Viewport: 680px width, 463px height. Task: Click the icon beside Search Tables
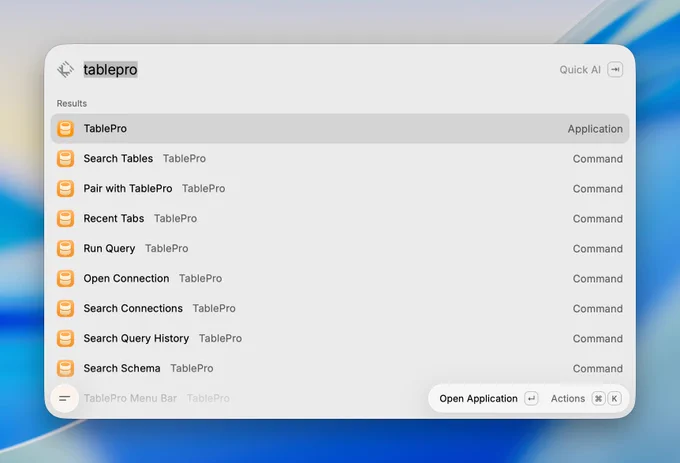point(65,159)
